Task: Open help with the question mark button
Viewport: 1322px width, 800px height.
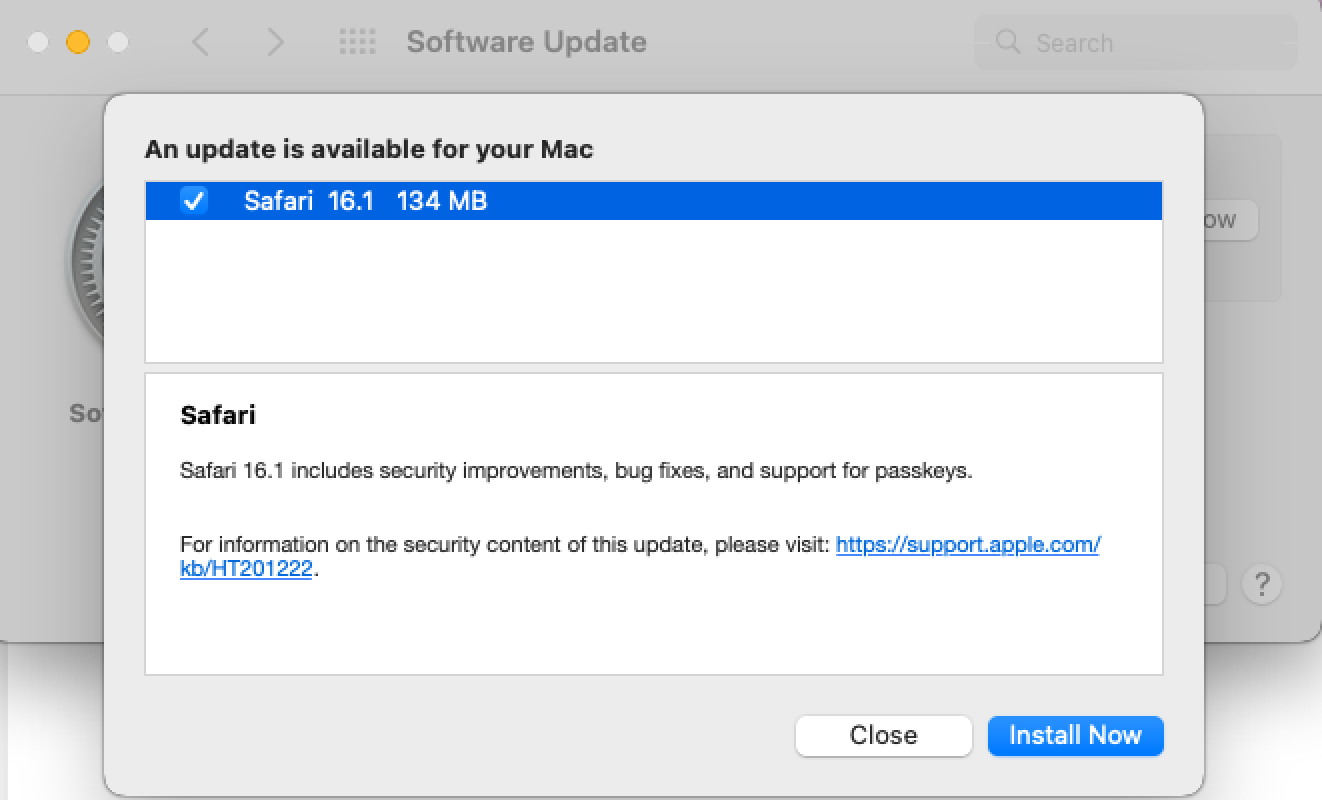Action: click(1262, 584)
